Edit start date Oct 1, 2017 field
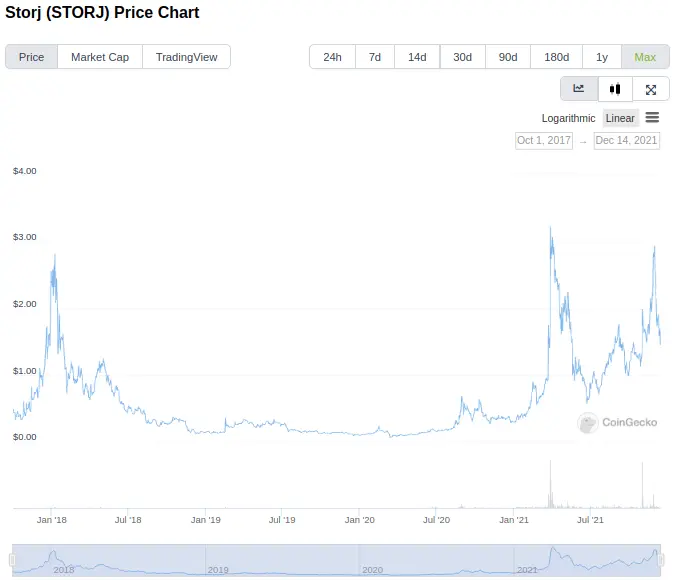Screen dimensions: 673x580 [544, 140]
